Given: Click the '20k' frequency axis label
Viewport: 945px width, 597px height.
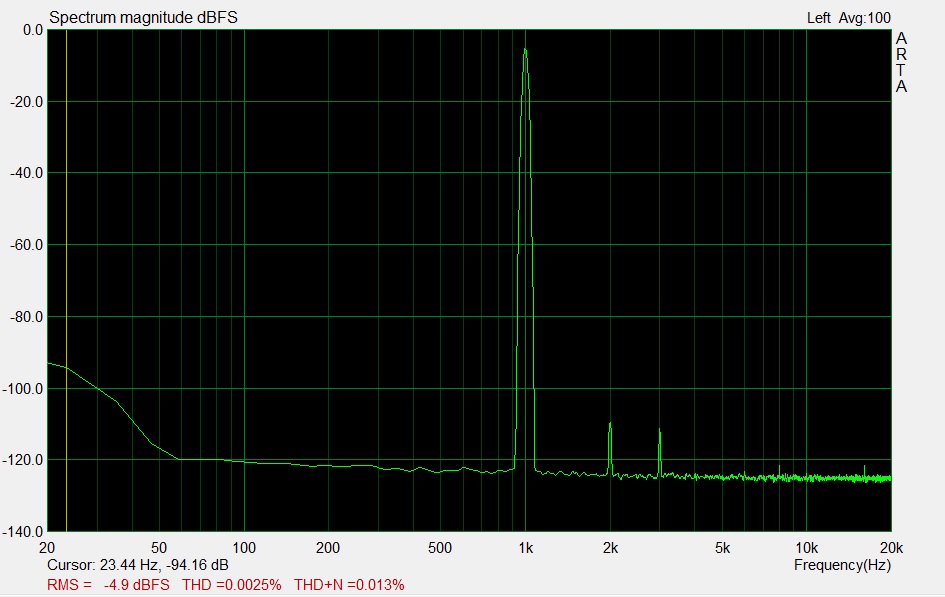Looking at the screenshot, I should pos(891,548).
